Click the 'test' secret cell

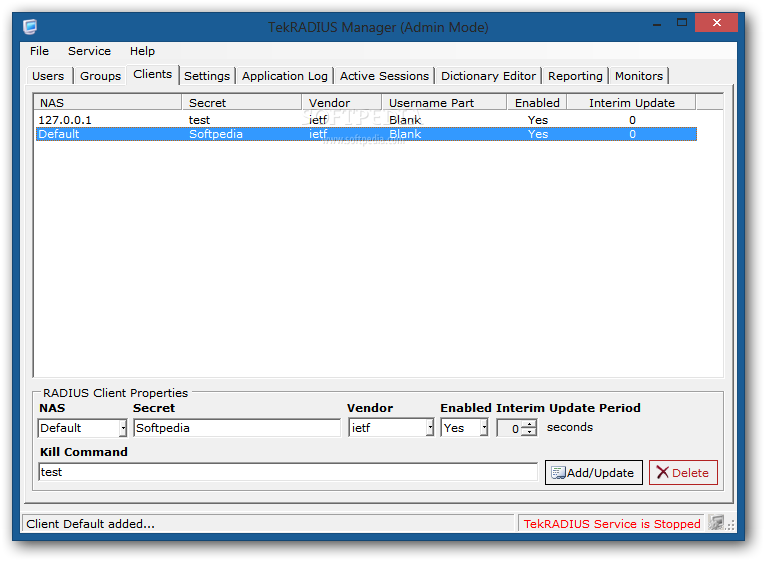point(200,120)
